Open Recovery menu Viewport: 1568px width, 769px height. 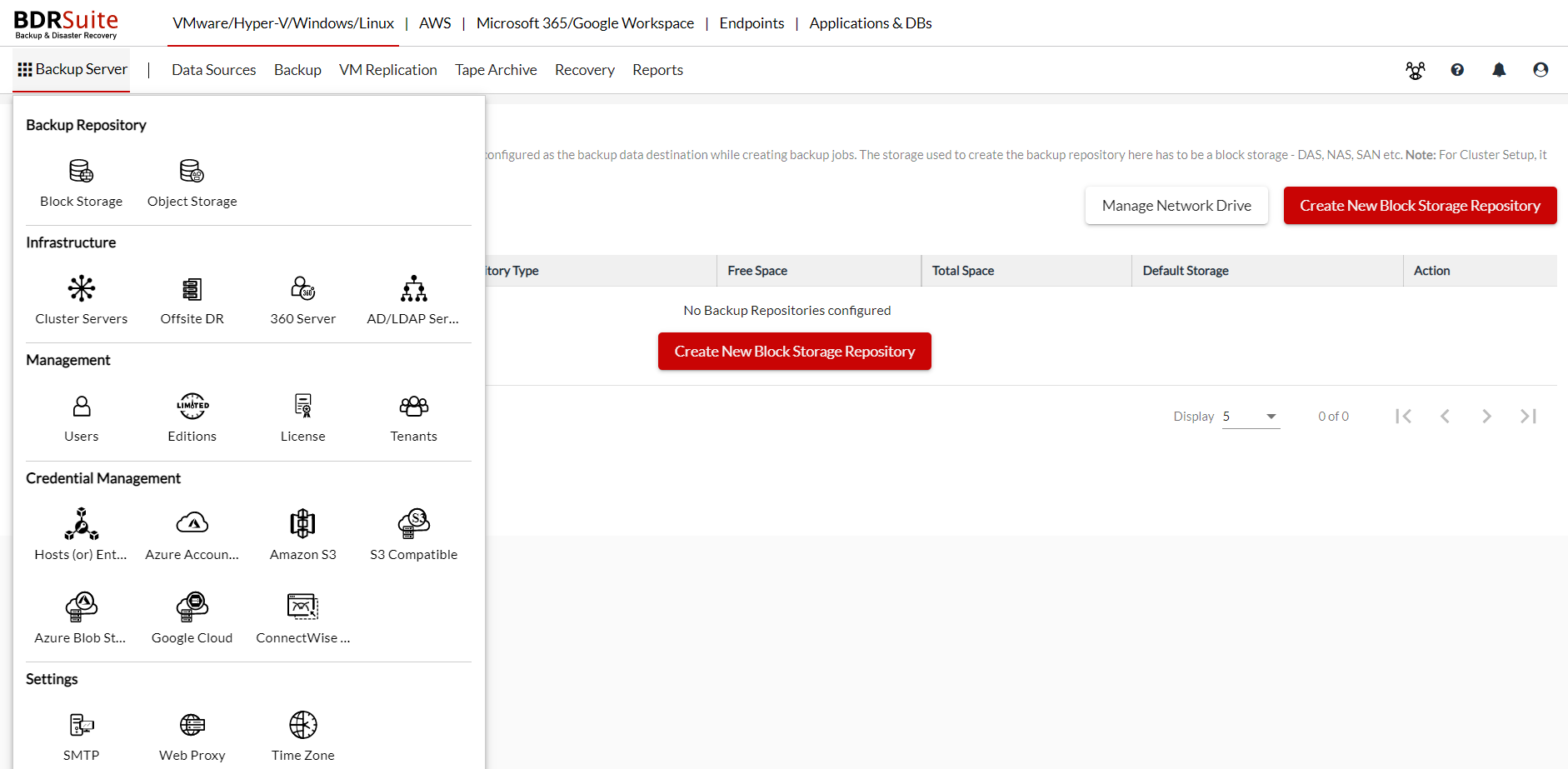tap(585, 70)
